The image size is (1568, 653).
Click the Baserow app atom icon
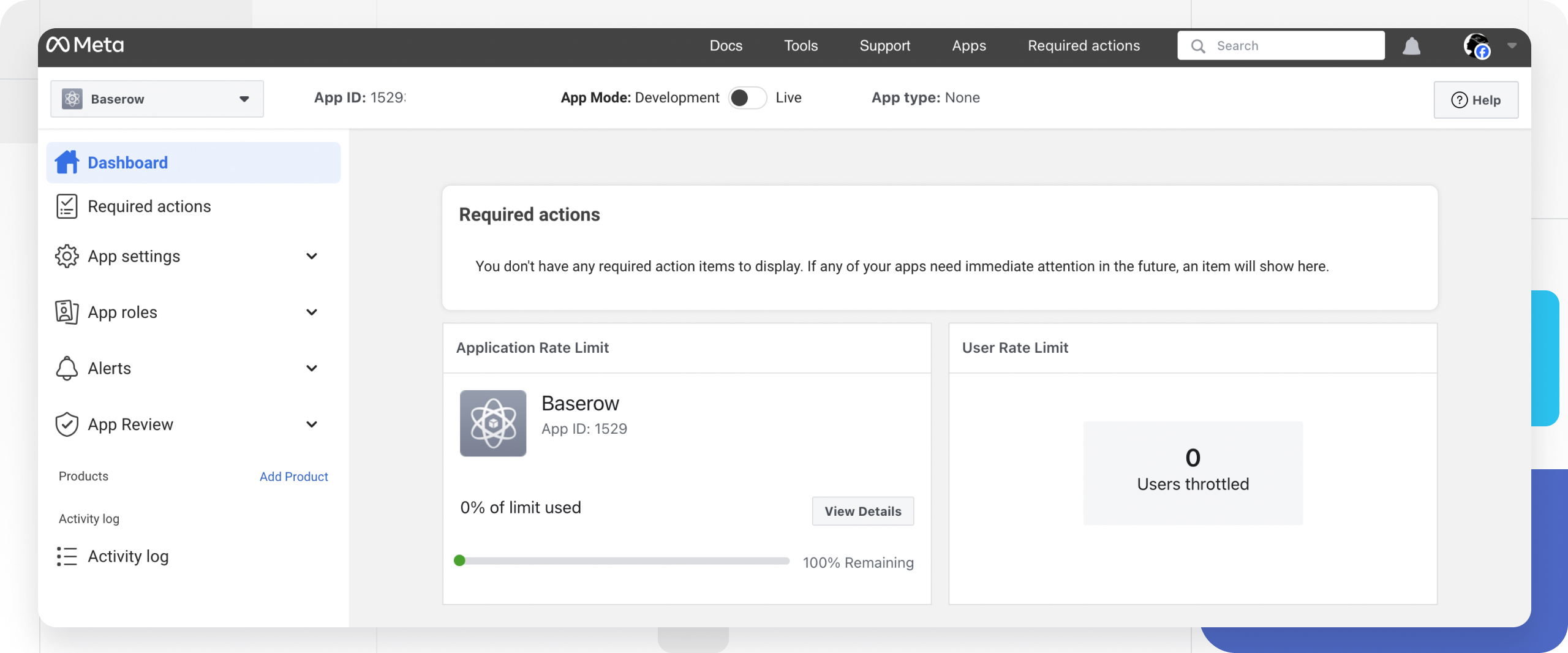pyautogui.click(x=493, y=423)
